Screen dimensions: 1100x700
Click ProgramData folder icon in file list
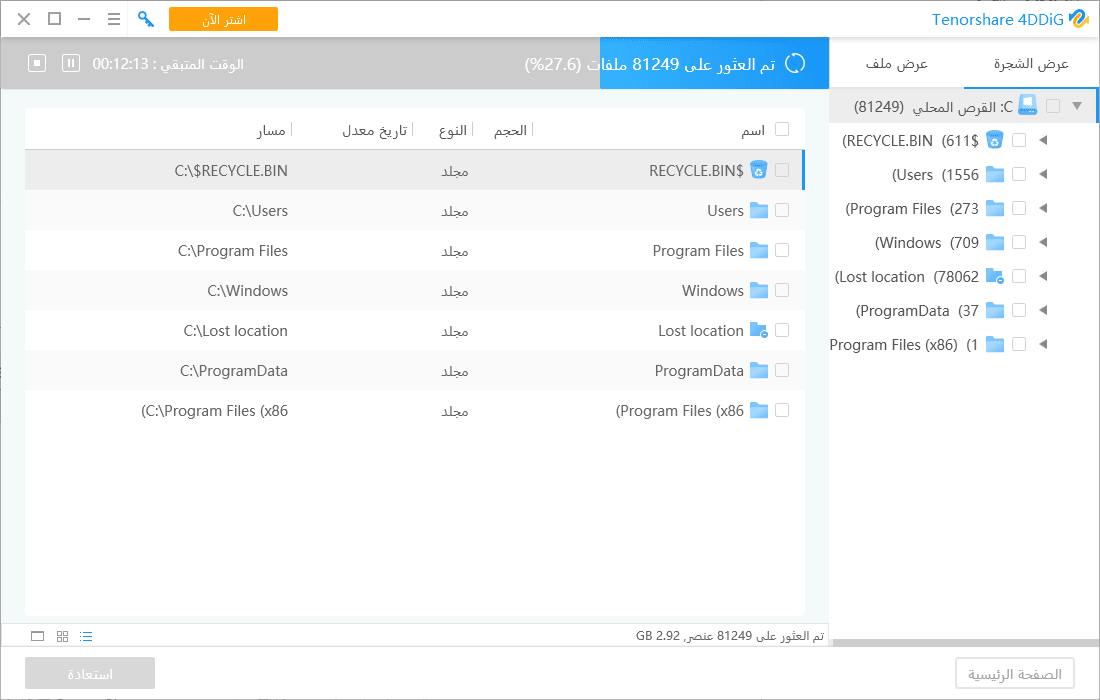click(x=759, y=370)
